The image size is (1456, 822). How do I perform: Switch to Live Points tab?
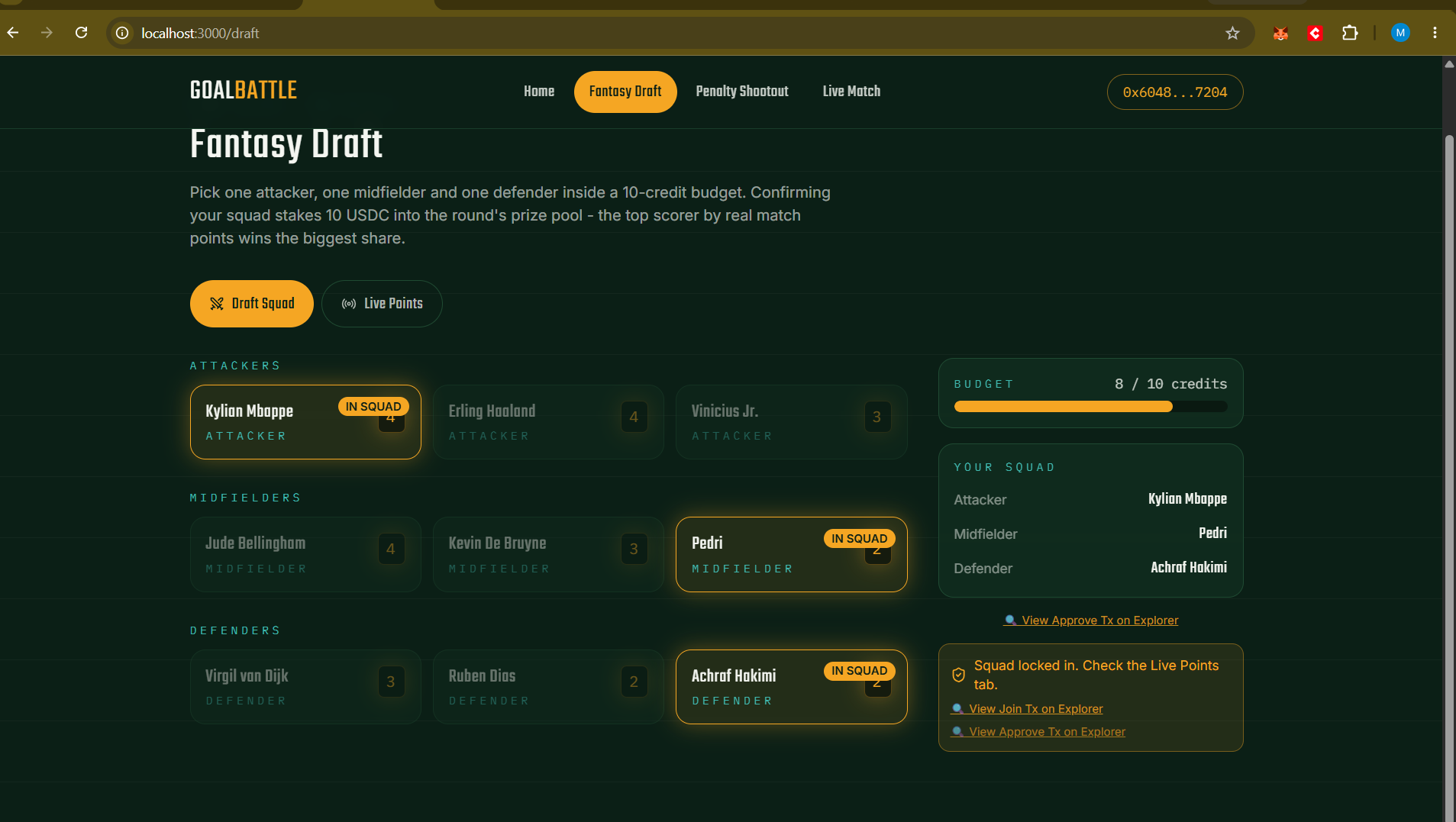[382, 304]
